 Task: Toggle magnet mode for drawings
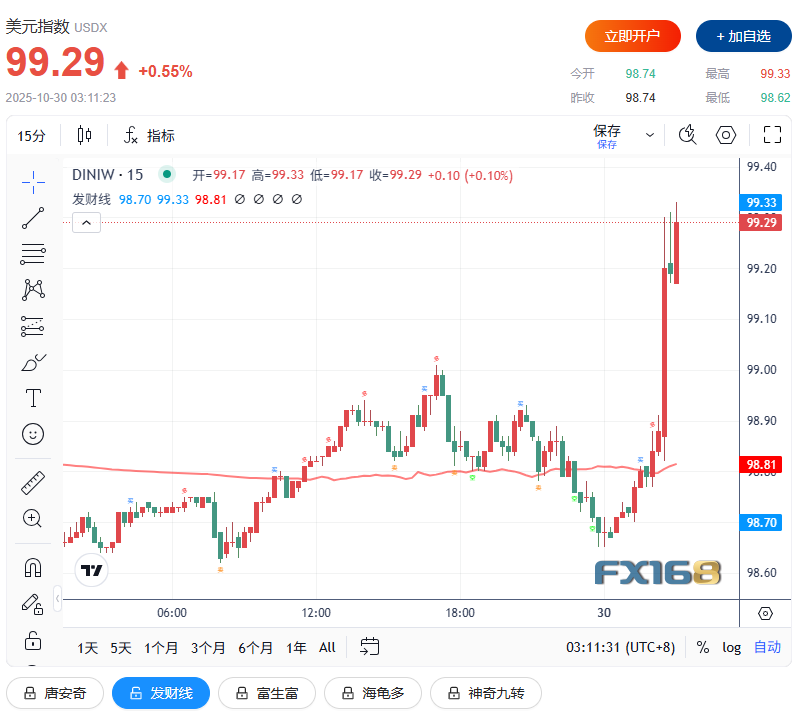(33, 567)
